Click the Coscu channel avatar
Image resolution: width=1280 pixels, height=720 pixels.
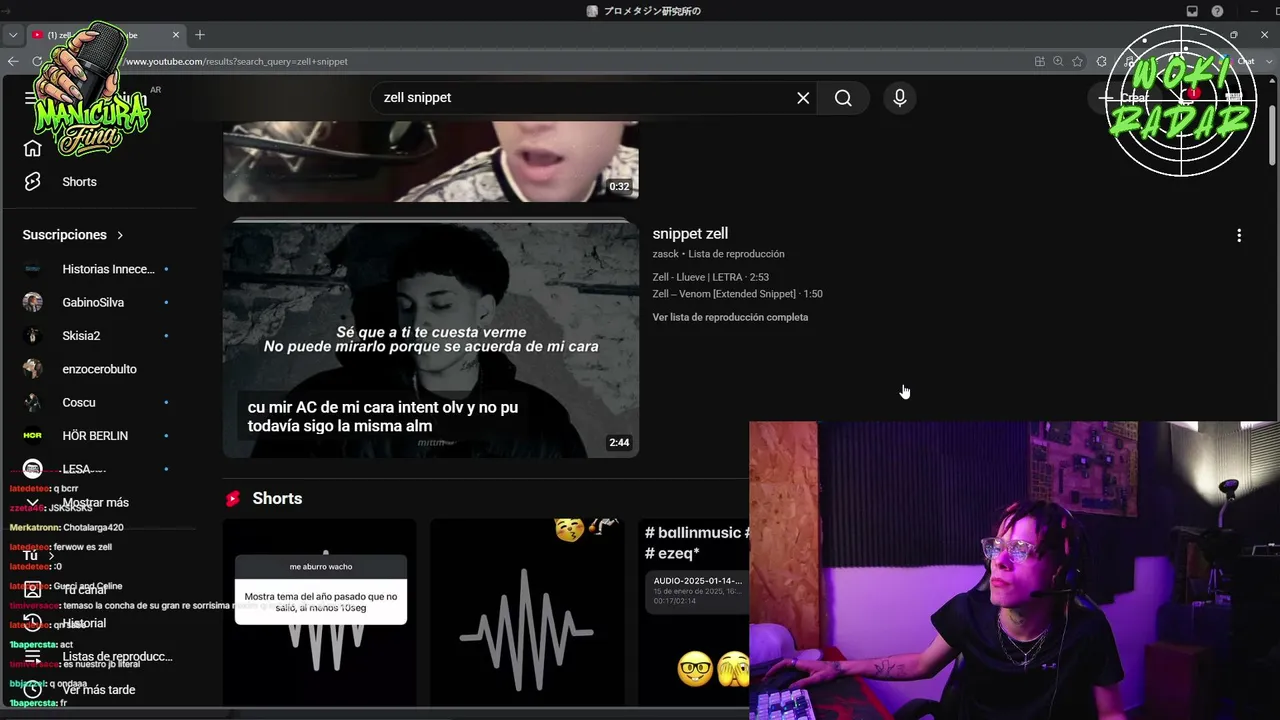pyautogui.click(x=32, y=402)
